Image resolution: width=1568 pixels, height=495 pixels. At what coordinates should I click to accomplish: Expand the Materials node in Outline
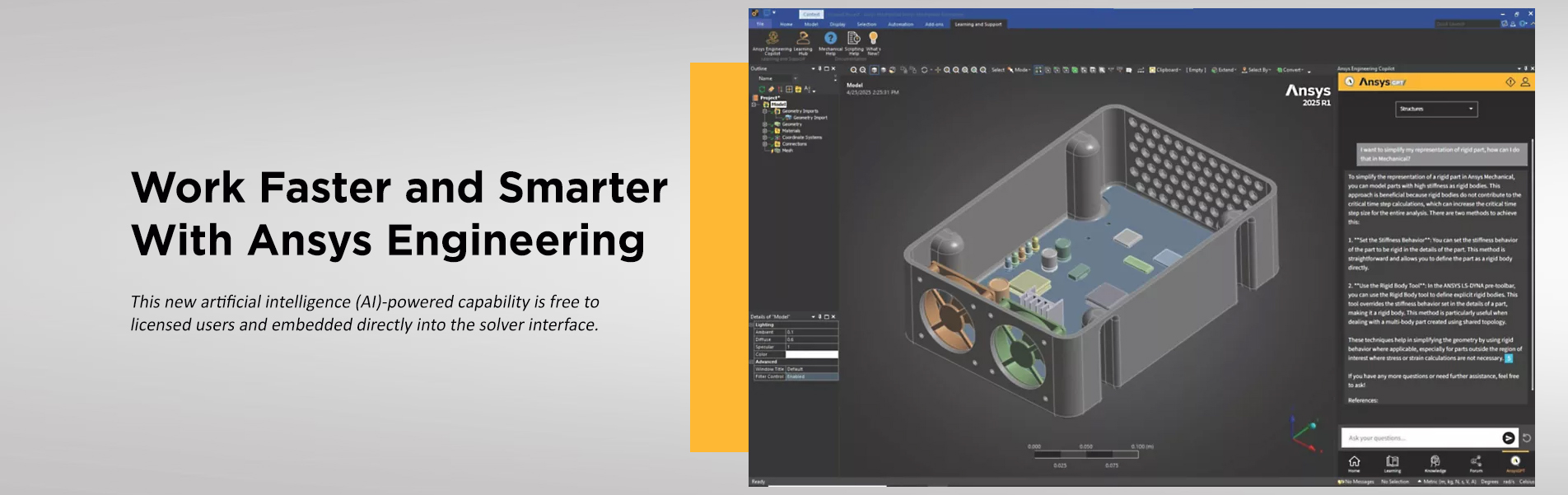(765, 131)
